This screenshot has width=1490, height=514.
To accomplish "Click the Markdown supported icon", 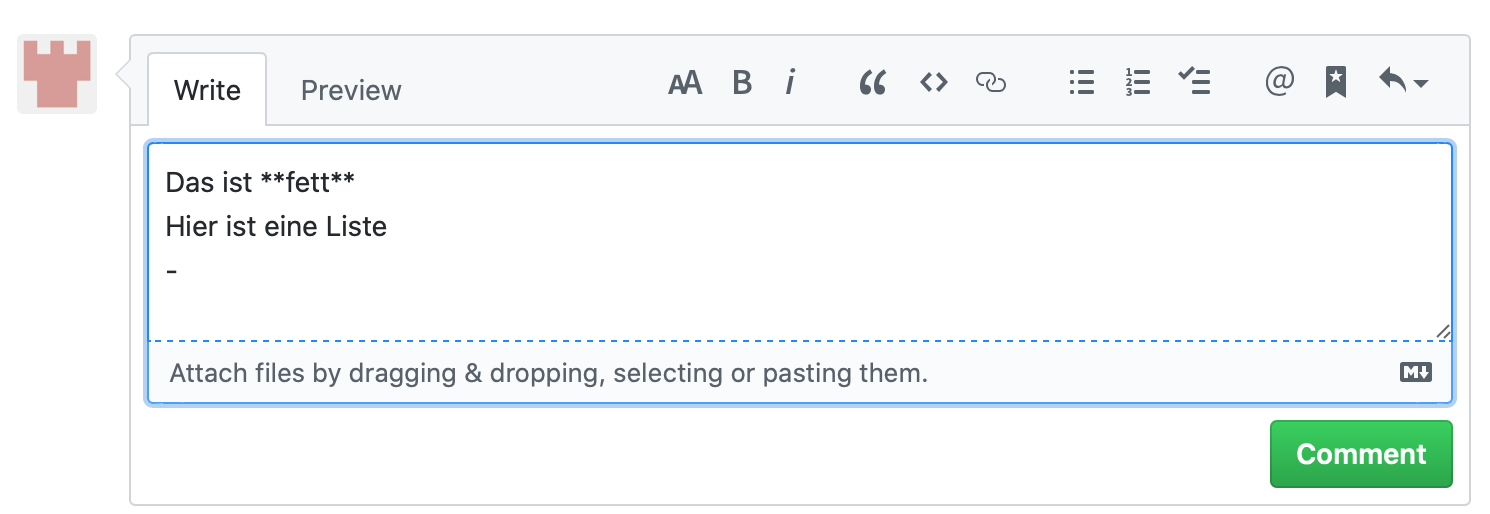I will pos(1416,373).
